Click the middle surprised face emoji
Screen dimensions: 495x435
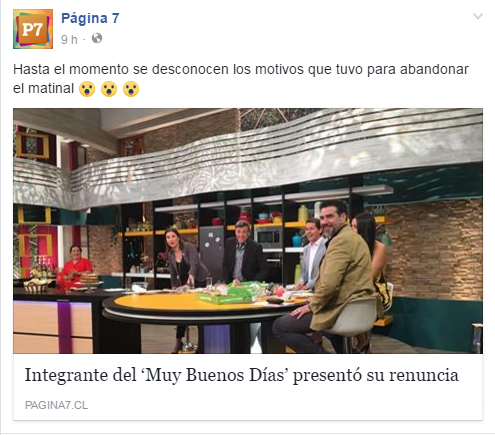tap(109, 89)
